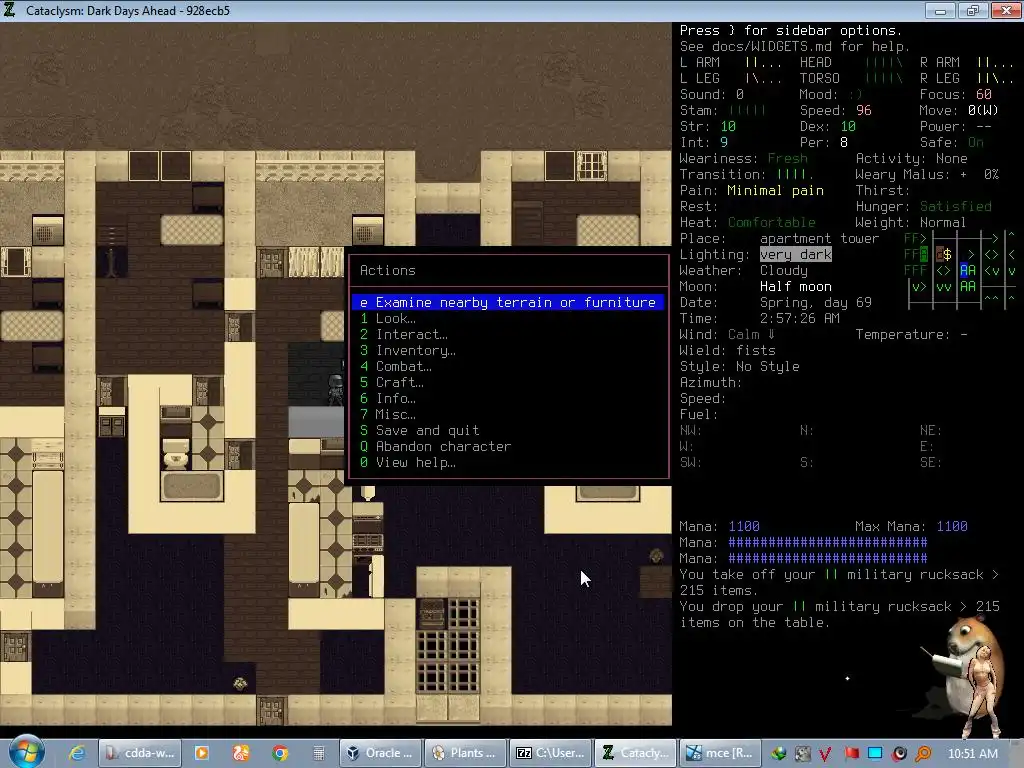
Task: Open media player taskbar icon
Action: (202, 753)
